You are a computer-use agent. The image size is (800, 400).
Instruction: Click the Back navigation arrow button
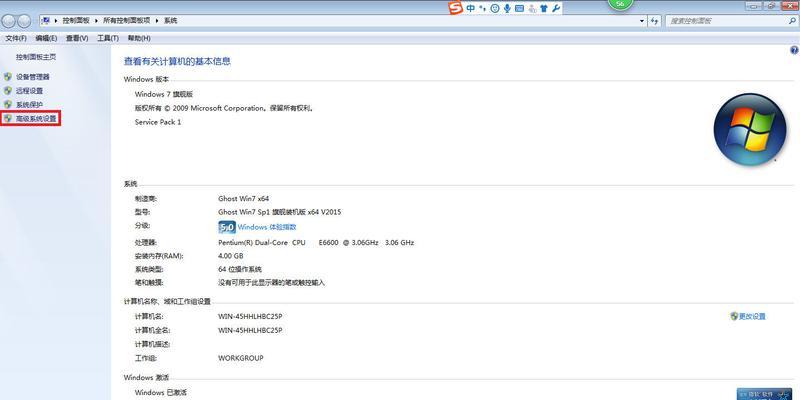[8, 21]
